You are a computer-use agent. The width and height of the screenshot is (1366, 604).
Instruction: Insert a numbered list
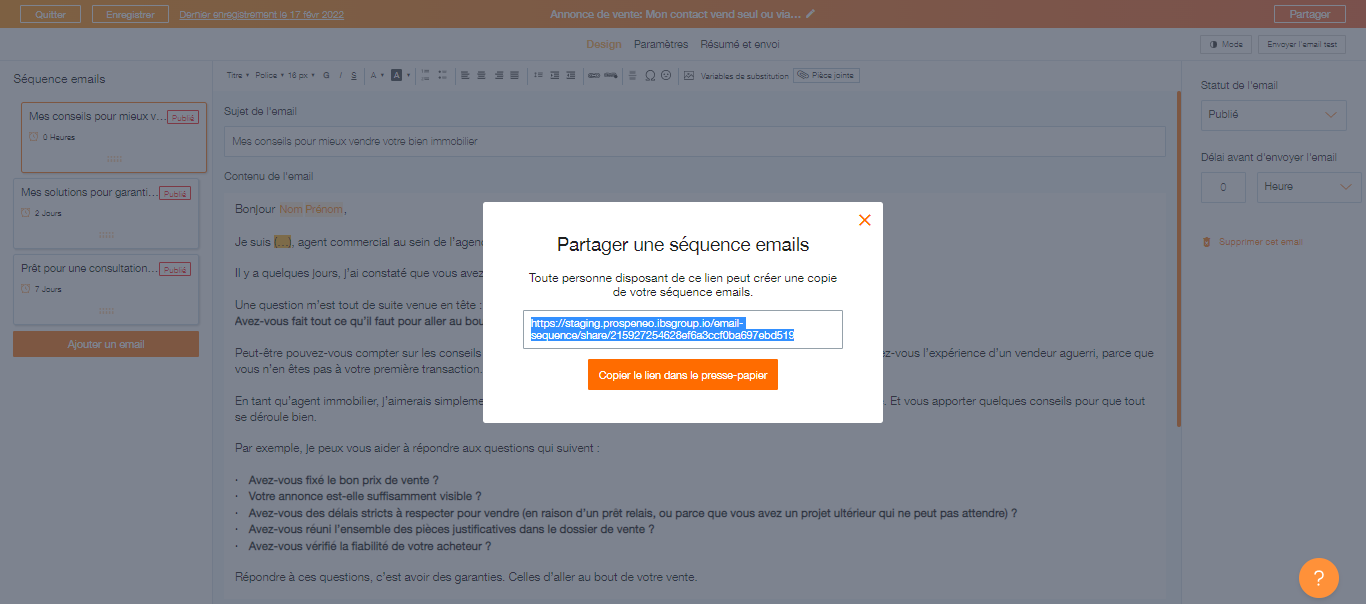424,75
